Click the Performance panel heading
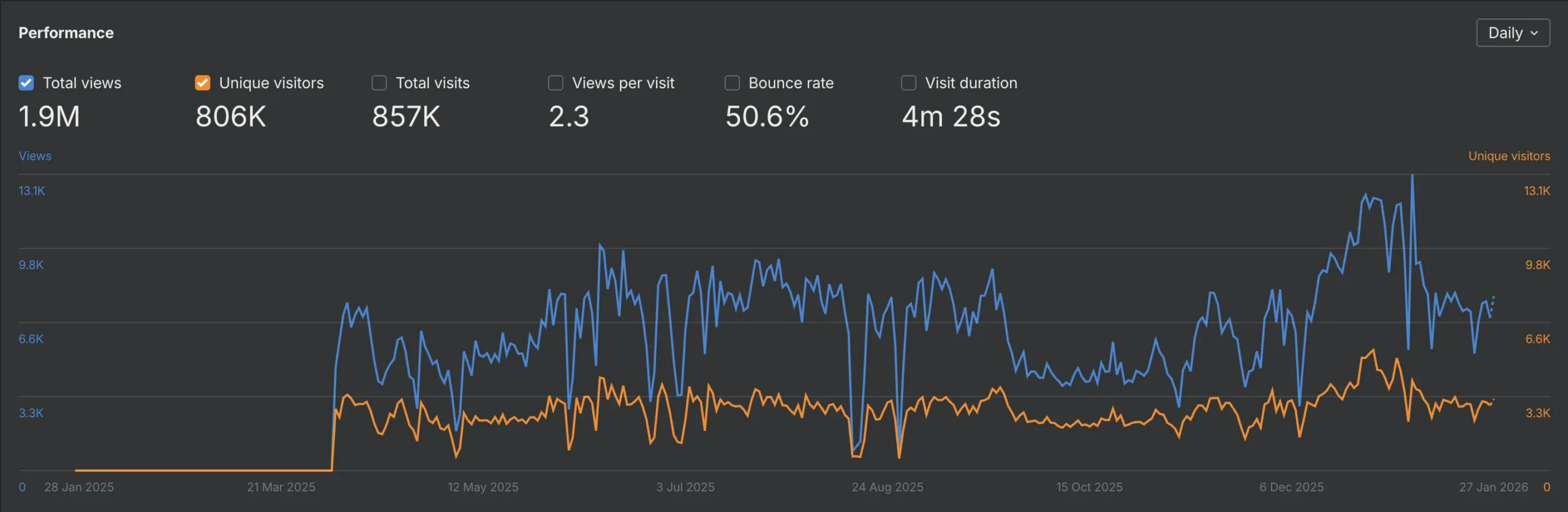 [x=66, y=33]
